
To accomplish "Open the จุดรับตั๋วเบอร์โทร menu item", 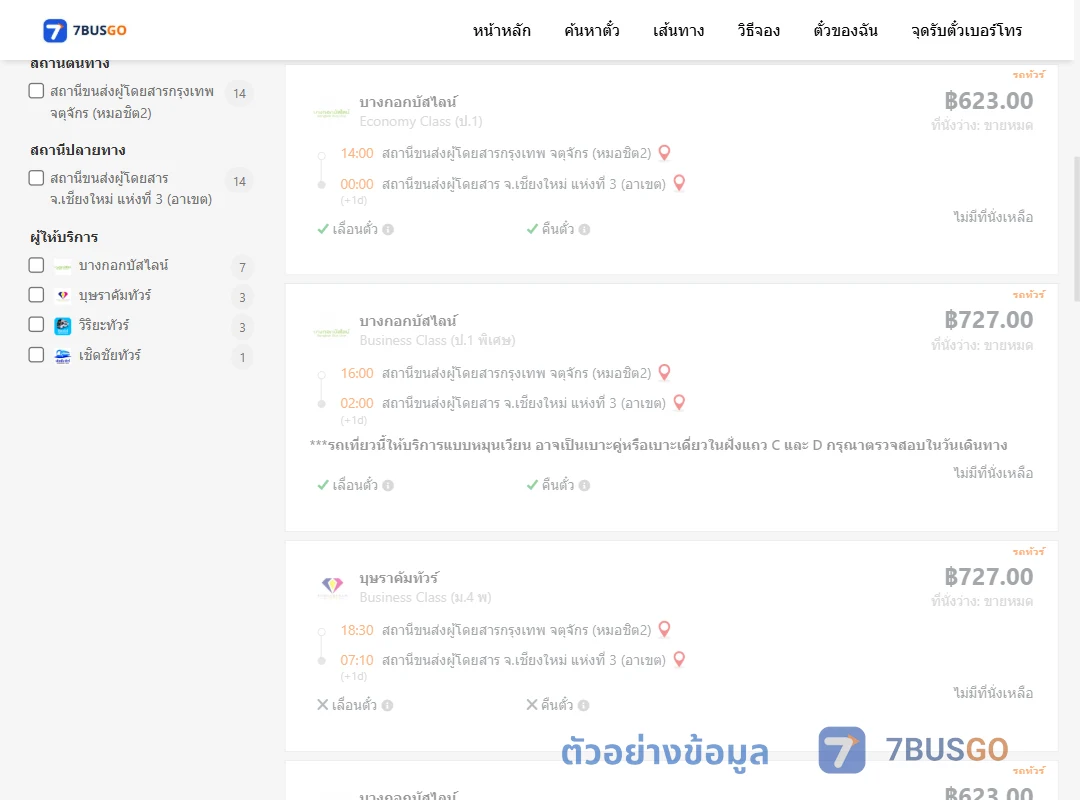I will [x=966, y=30].
